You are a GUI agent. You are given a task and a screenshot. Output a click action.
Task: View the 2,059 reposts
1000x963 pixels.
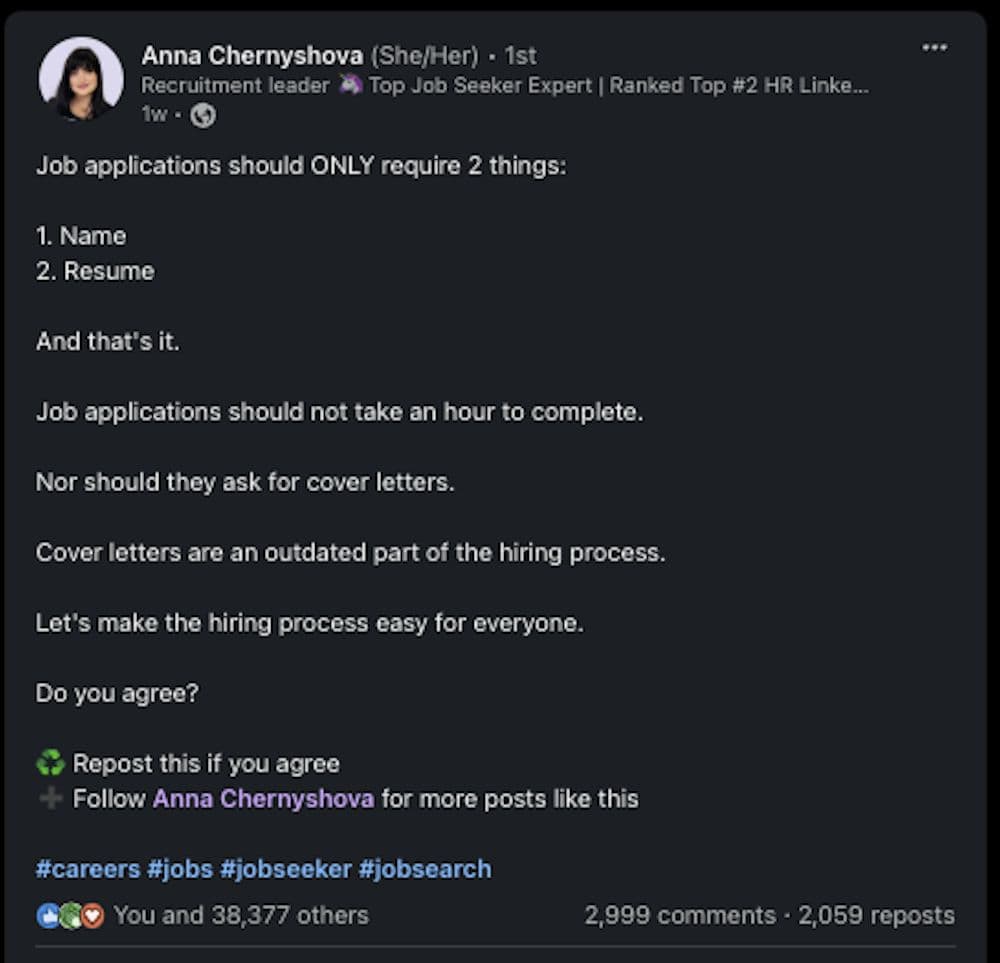pyautogui.click(x=877, y=914)
